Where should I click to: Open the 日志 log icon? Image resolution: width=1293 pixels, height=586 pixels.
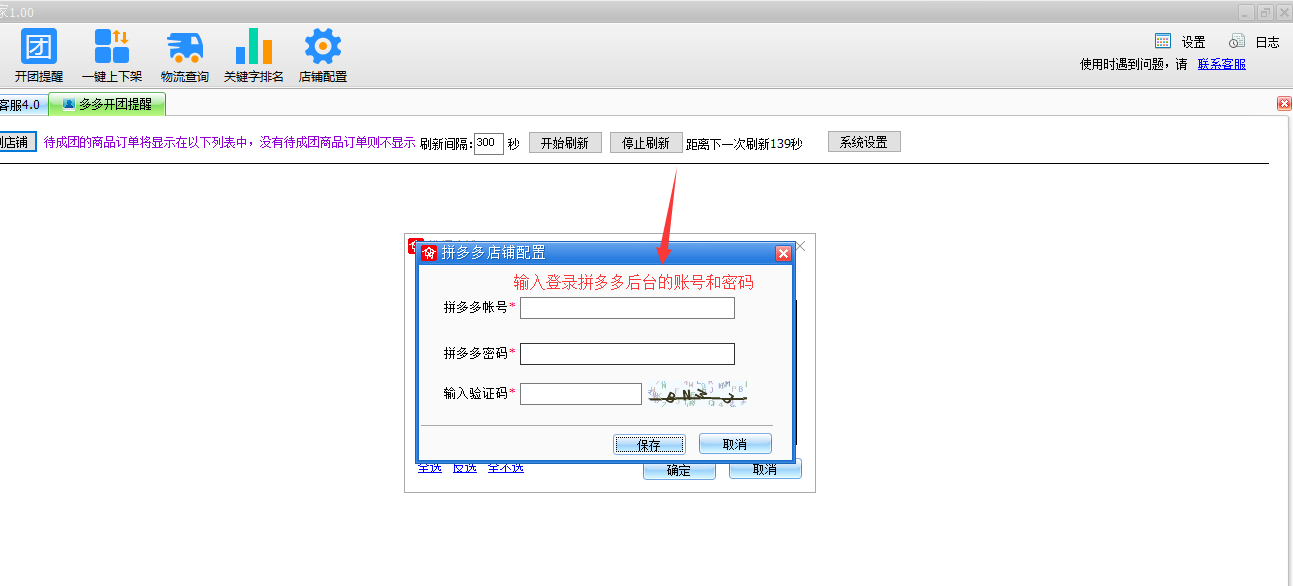tap(1237, 41)
